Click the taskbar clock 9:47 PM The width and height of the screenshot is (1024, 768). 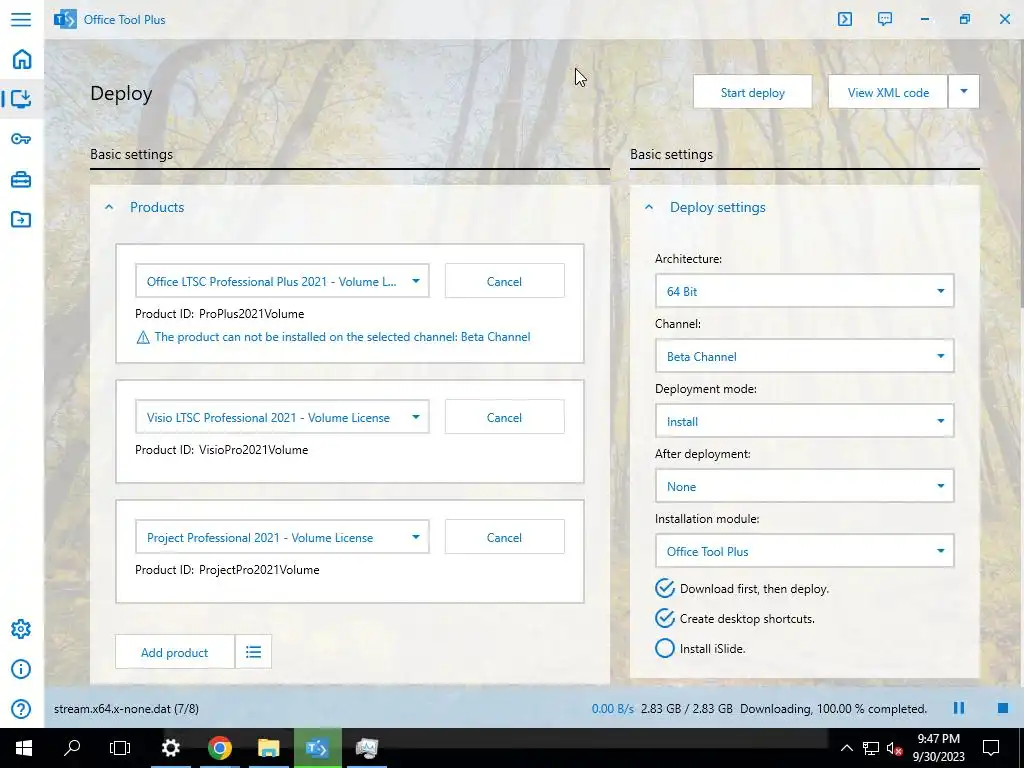tap(938, 748)
